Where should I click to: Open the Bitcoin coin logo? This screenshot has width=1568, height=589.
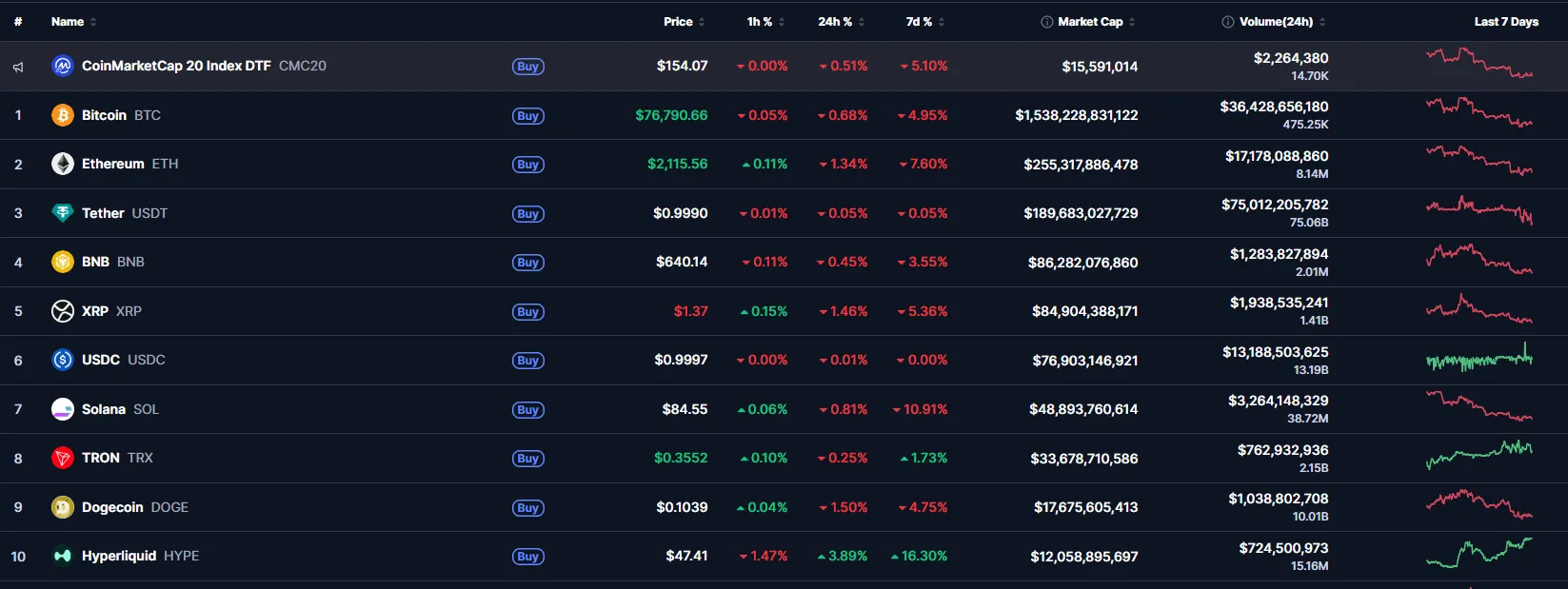(63, 115)
